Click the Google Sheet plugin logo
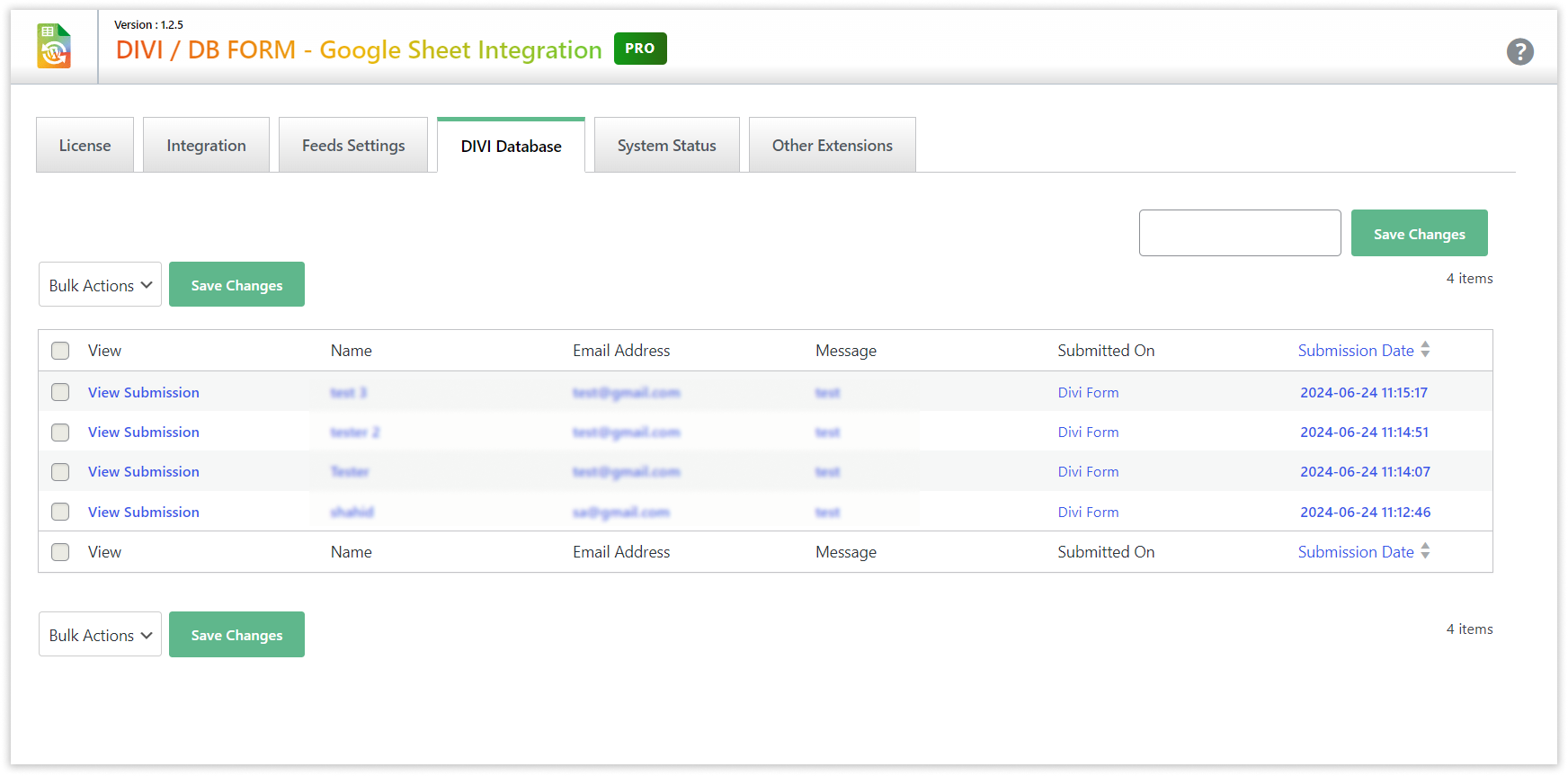 pos(54,47)
